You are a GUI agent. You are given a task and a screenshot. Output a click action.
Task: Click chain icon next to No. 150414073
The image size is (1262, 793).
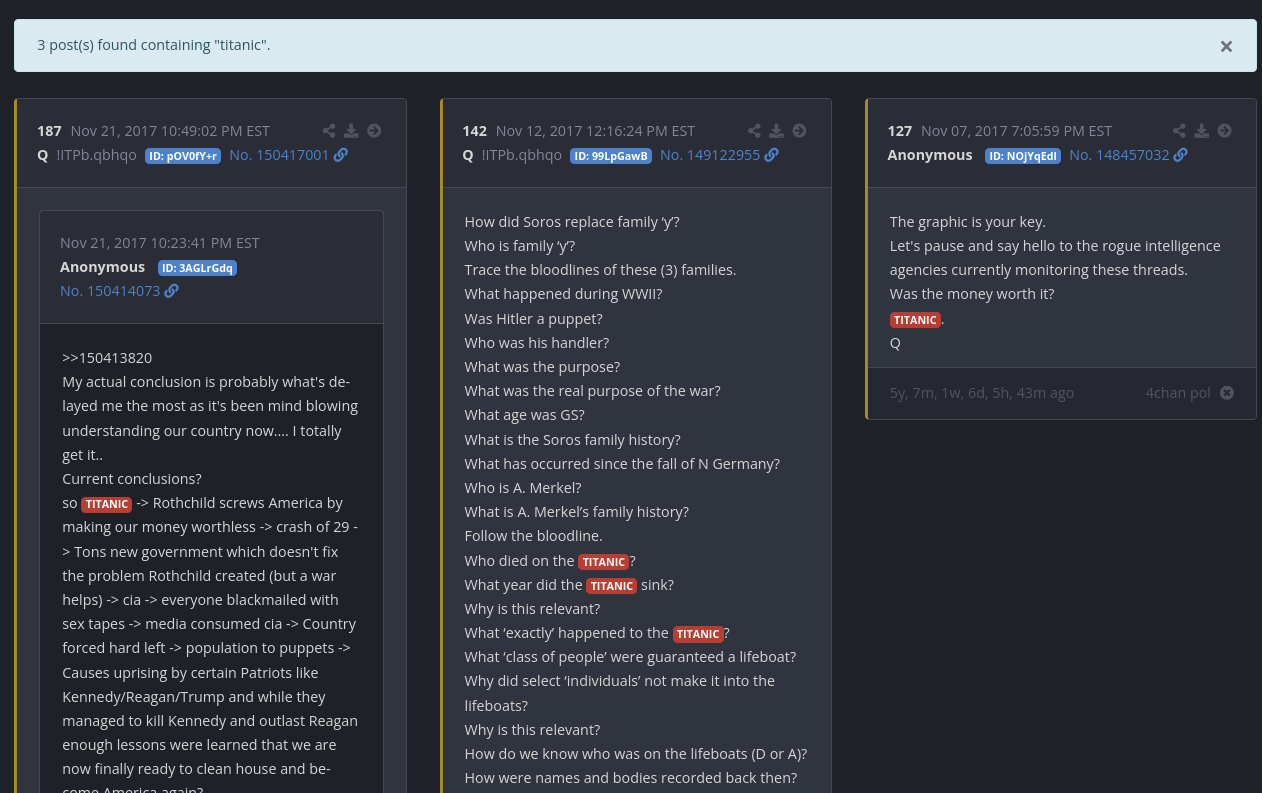(x=172, y=291)
